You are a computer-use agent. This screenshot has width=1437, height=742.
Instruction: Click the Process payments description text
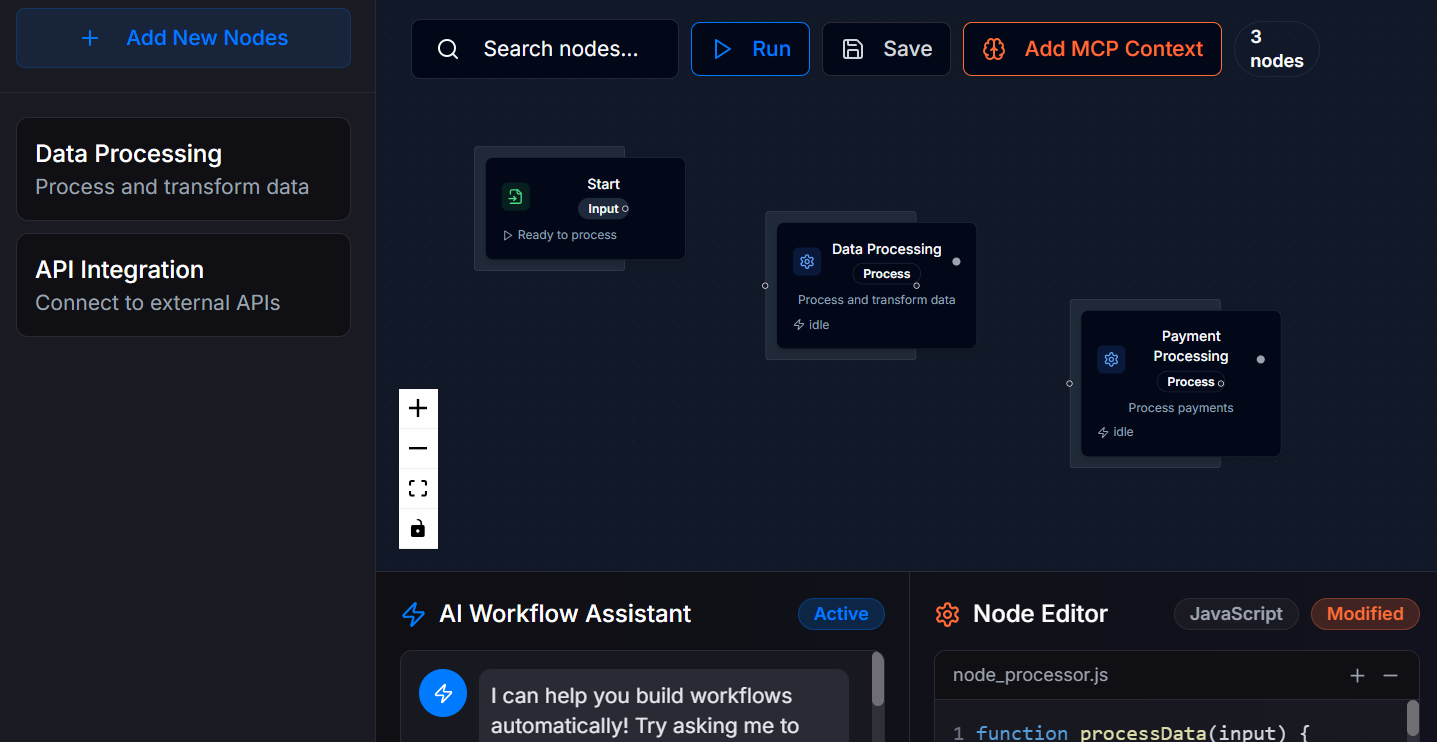coord(1181,408)
